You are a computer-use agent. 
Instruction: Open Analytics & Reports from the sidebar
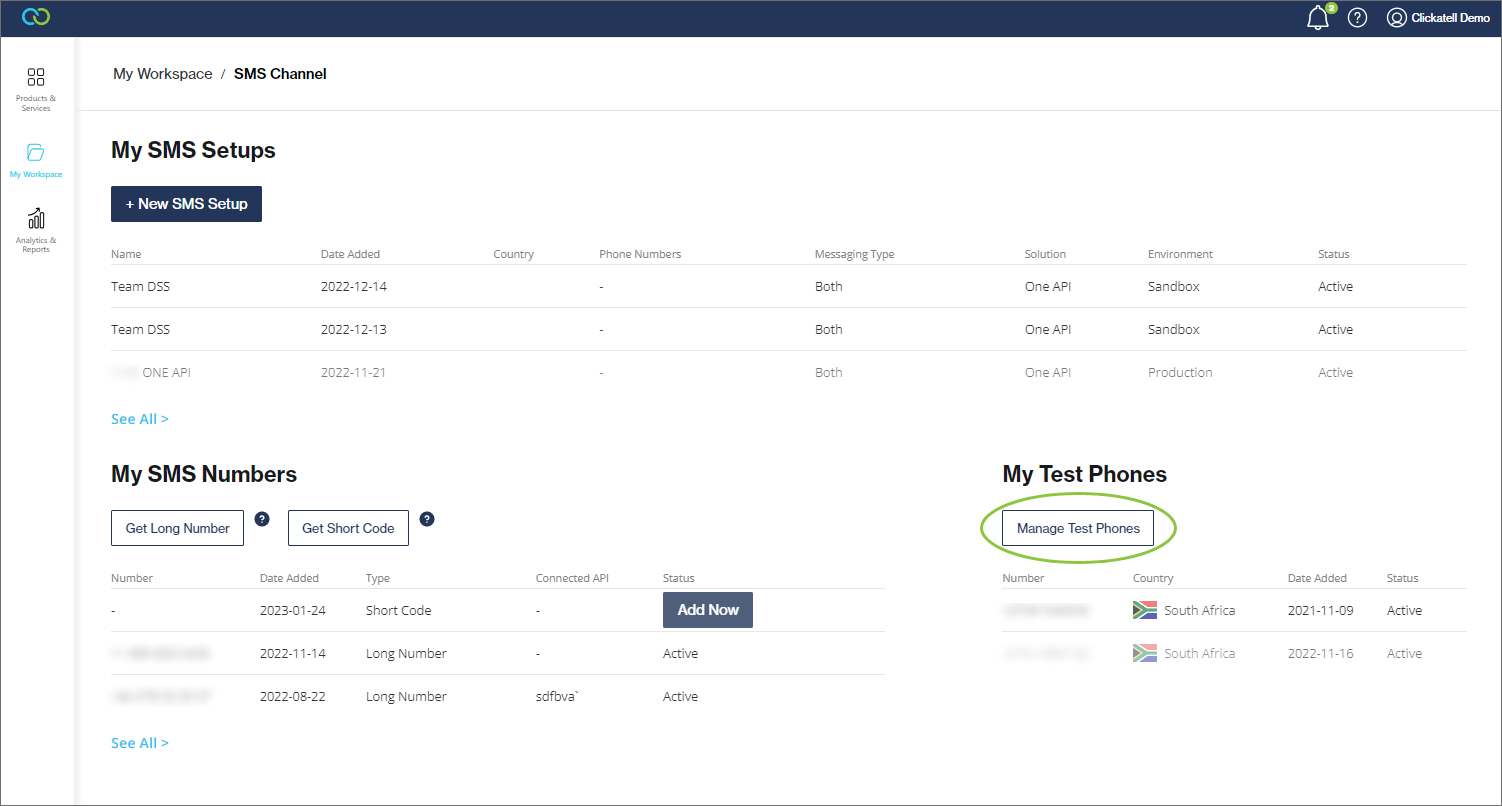36,230
